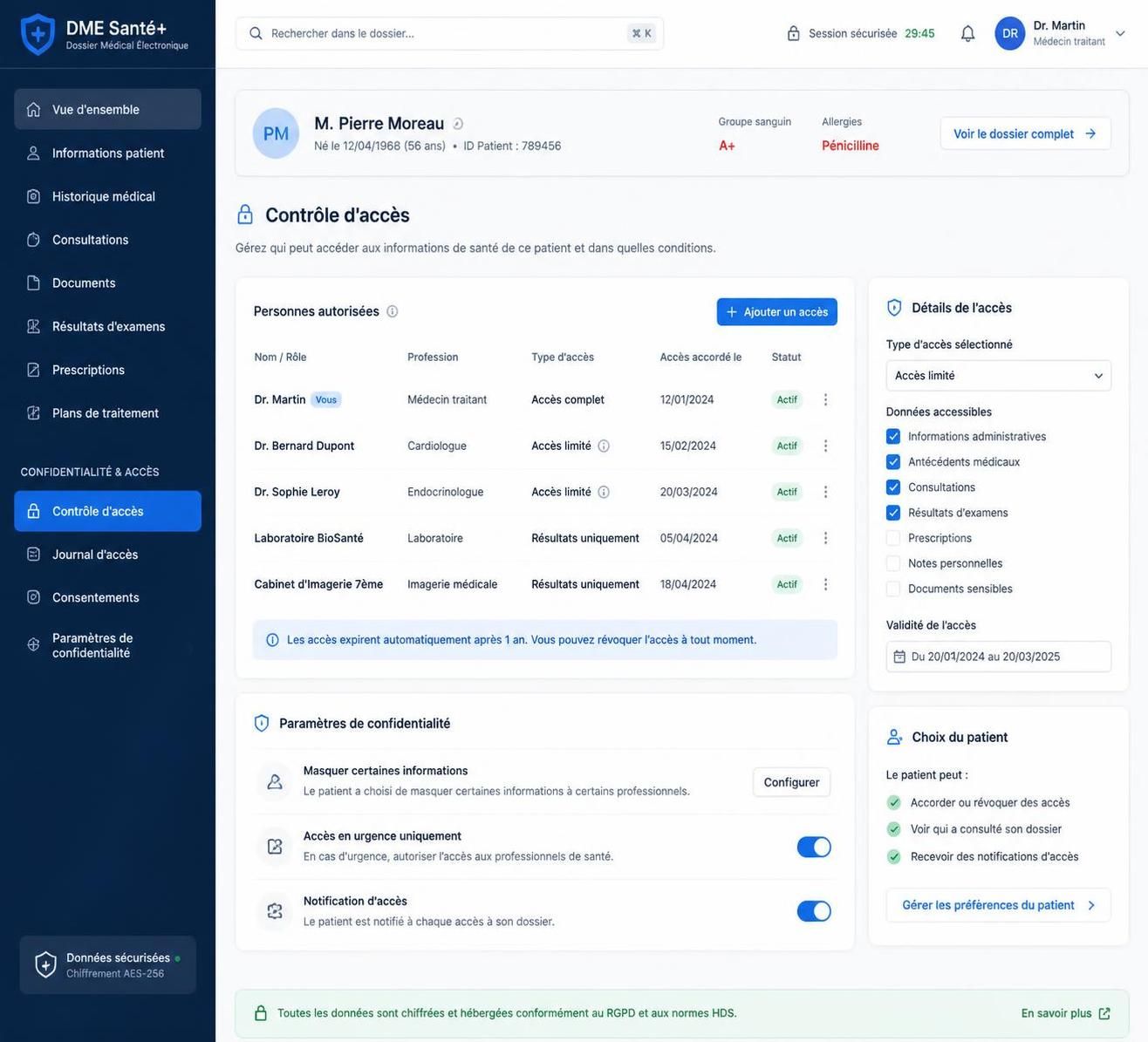Viewport: 1148px width, 1042px height.
Task: Click the Actif status badge for Laboratoire BioSanté
Action: (787, 538)
